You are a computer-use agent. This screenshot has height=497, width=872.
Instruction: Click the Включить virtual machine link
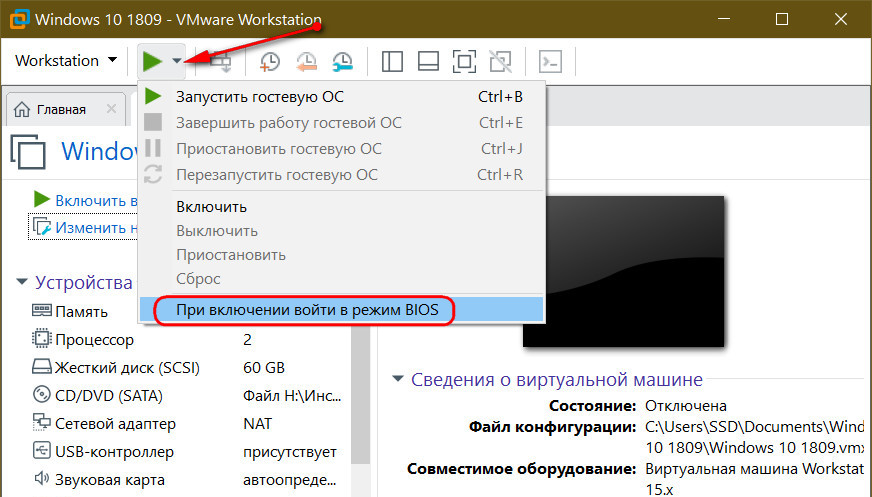click(x=85, y=200)
